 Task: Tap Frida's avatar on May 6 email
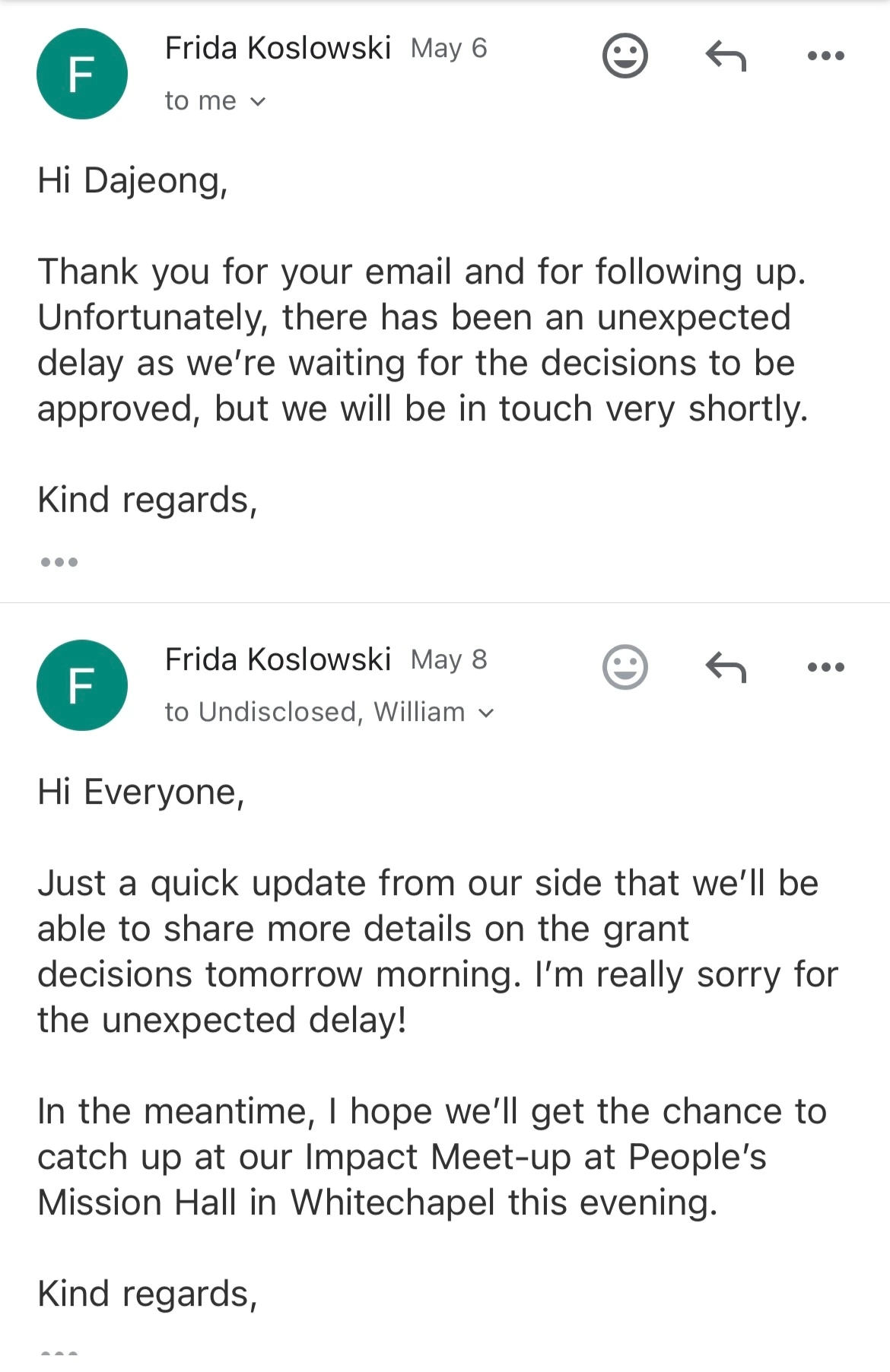click(82, 74)
